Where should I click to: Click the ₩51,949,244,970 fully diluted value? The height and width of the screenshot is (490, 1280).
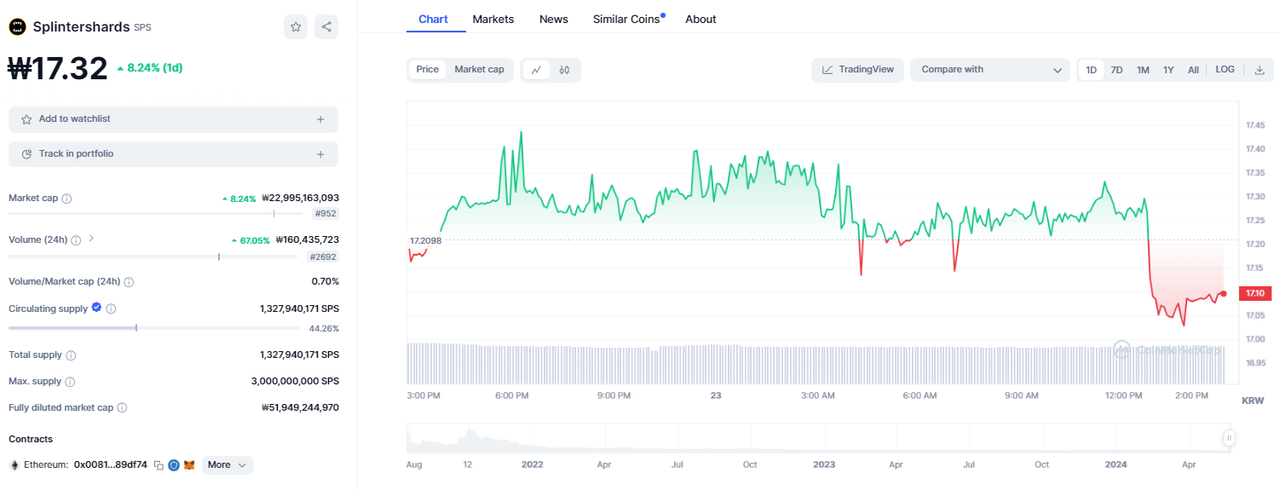tap(300, 407)
